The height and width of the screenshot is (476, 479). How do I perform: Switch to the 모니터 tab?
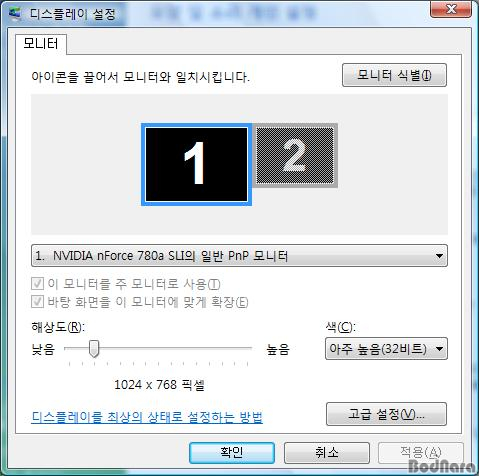(41, 44)
